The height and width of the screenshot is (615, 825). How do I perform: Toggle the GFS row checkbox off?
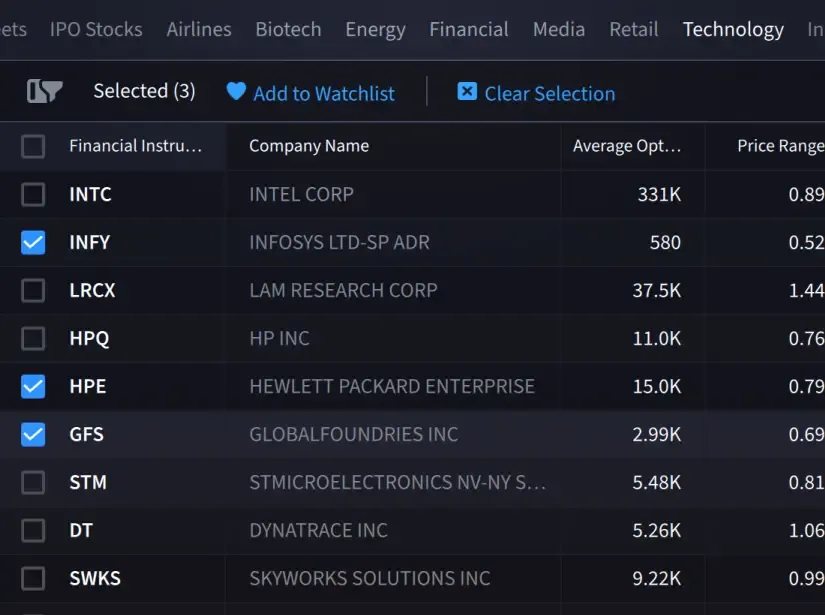coord(32,434)
